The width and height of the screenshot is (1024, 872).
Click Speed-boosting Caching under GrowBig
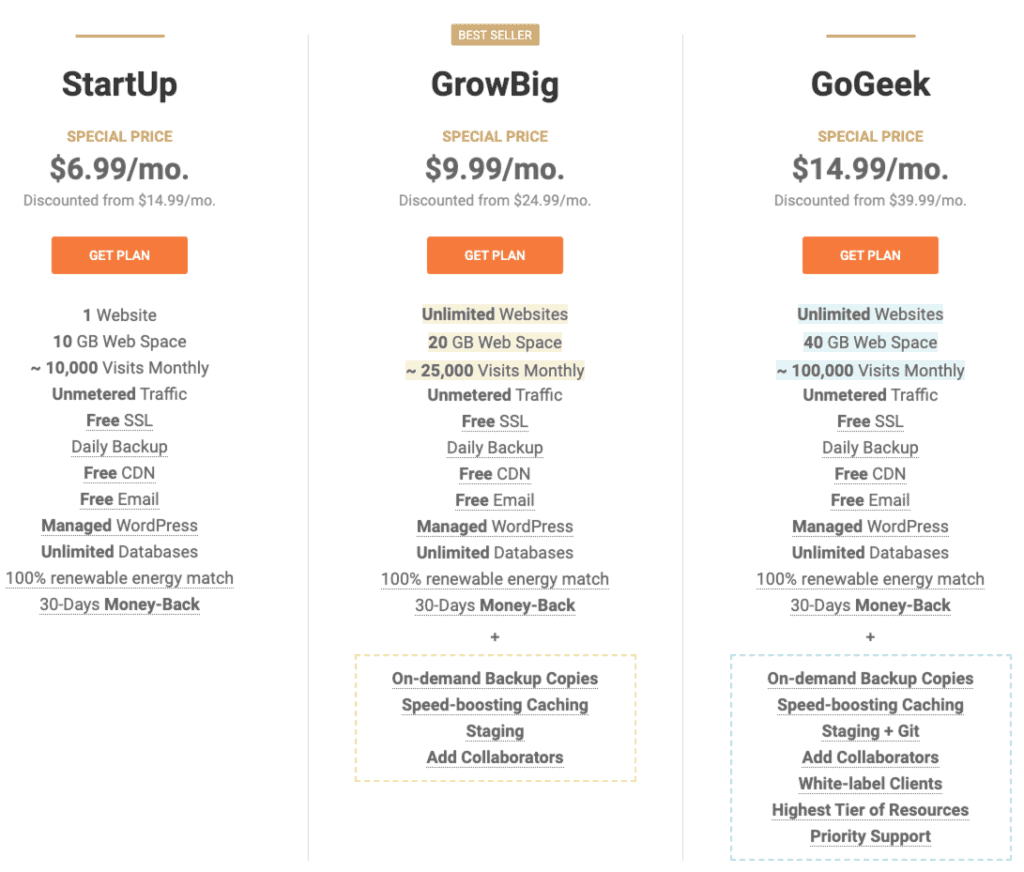[x=494, y=704]
